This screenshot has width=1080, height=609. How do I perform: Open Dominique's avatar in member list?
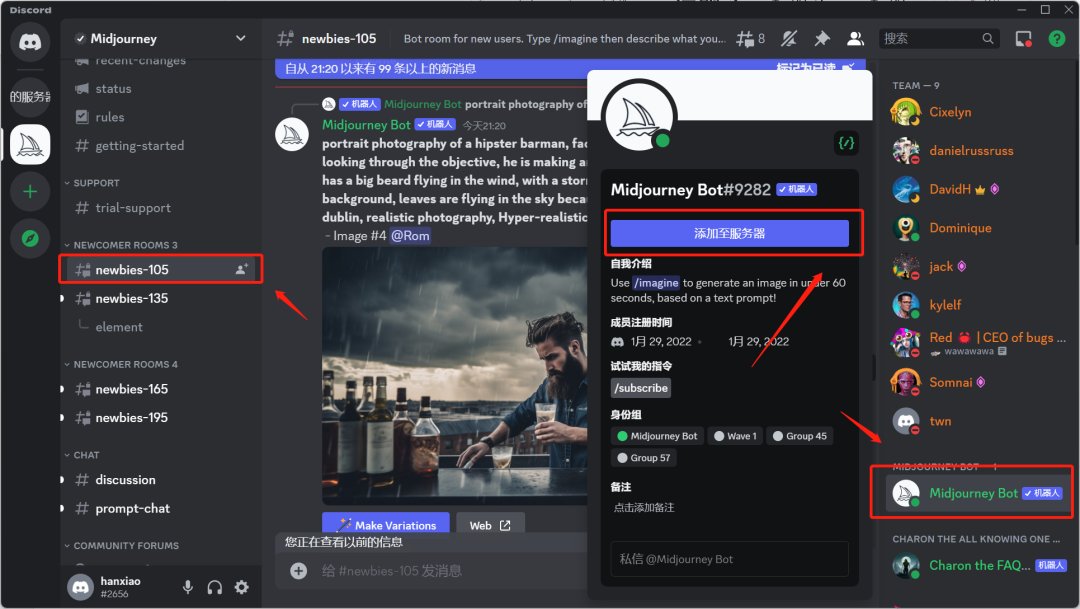pos(906,228)
